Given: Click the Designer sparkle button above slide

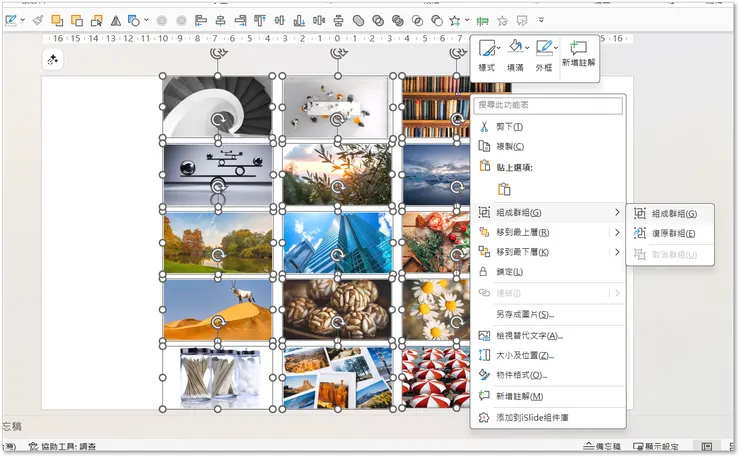Looking at the screenshot, I should tap(52, 60).
